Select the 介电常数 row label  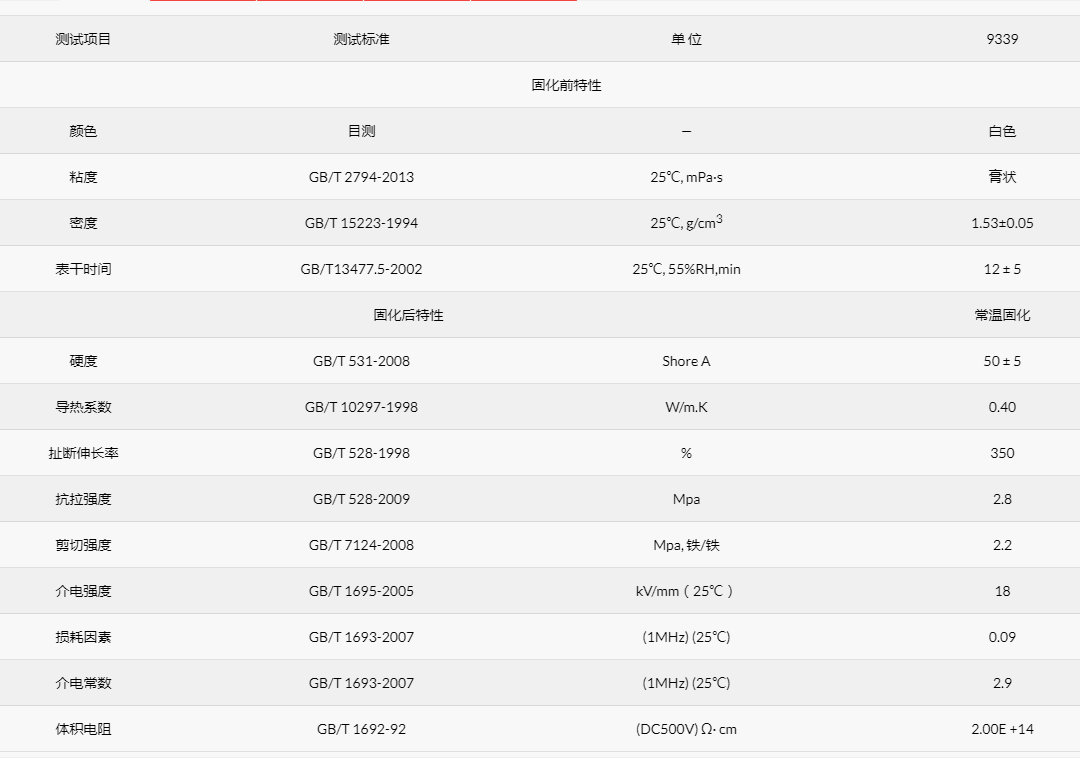(83, 683)
